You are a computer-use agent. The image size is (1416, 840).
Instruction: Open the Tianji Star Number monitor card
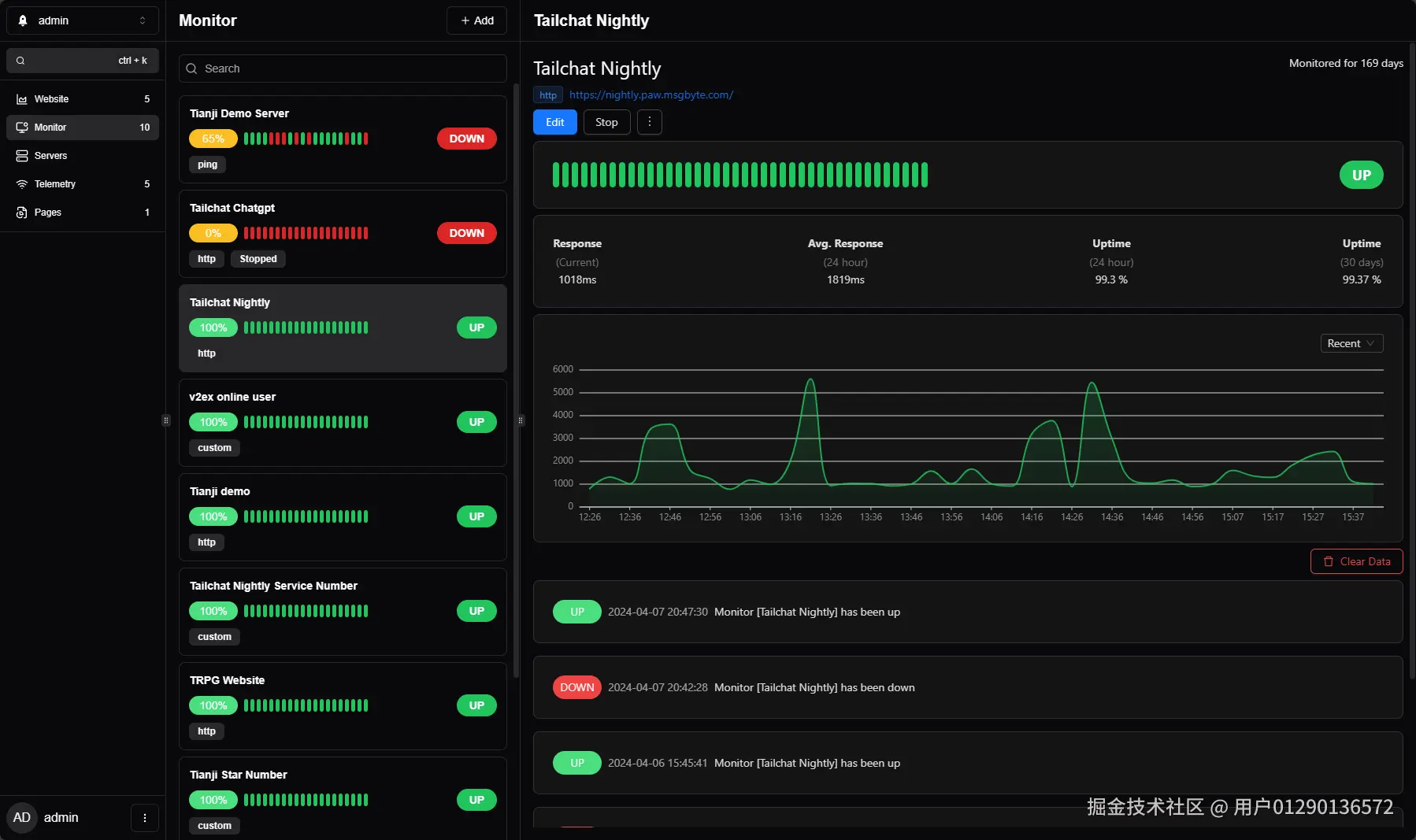[343, 798]
